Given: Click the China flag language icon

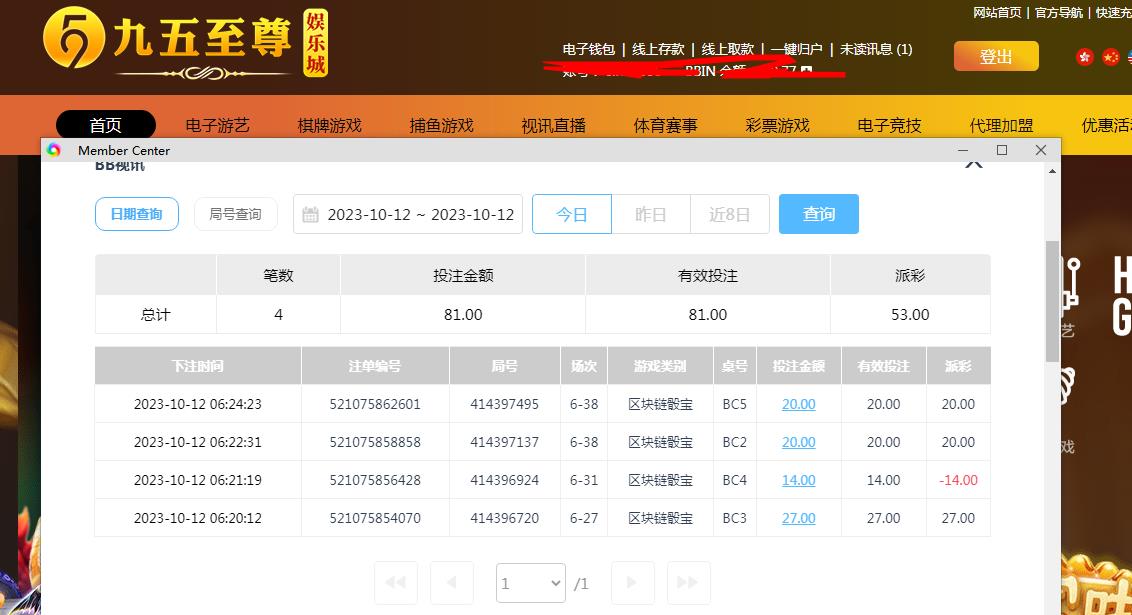Looking at the screenshot, I should click(1110, 57).
